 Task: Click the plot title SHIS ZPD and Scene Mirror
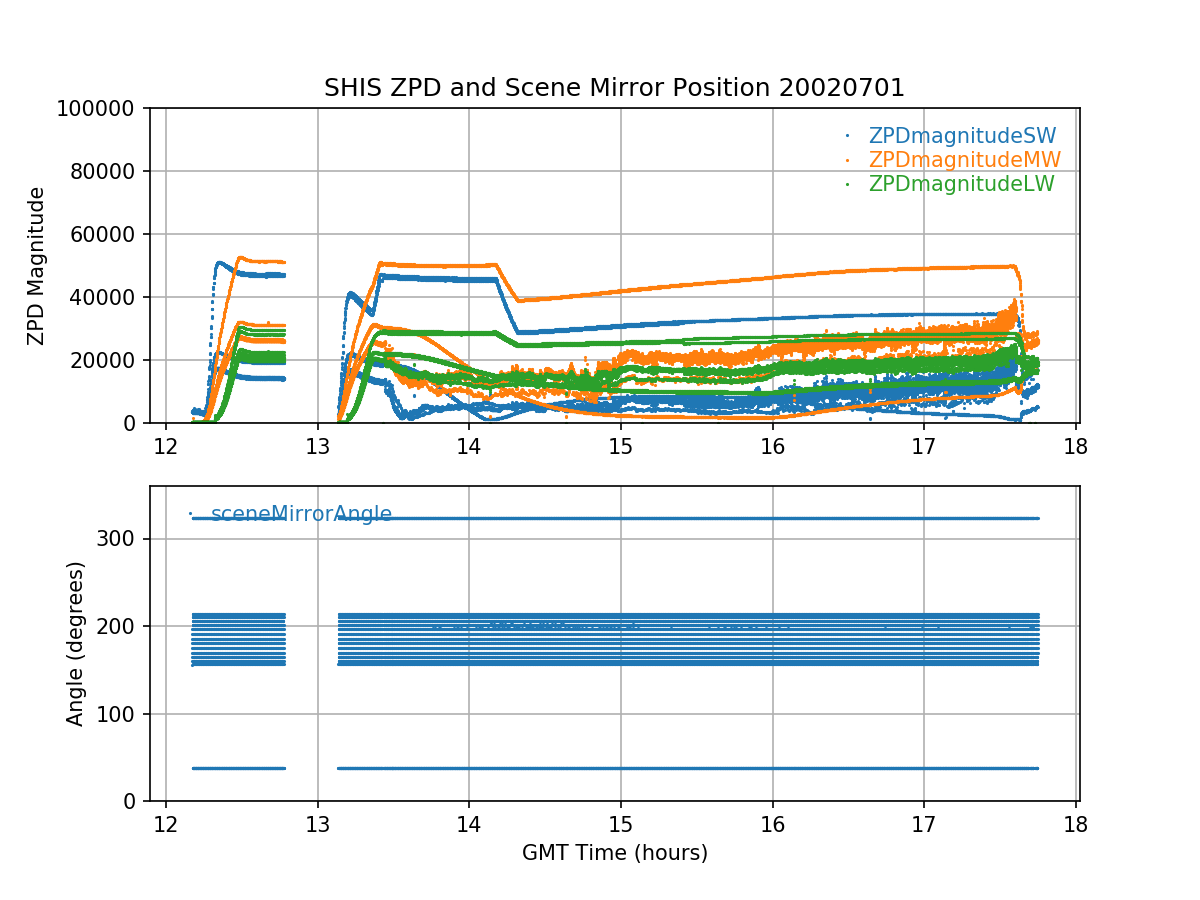tap(614, 88)
